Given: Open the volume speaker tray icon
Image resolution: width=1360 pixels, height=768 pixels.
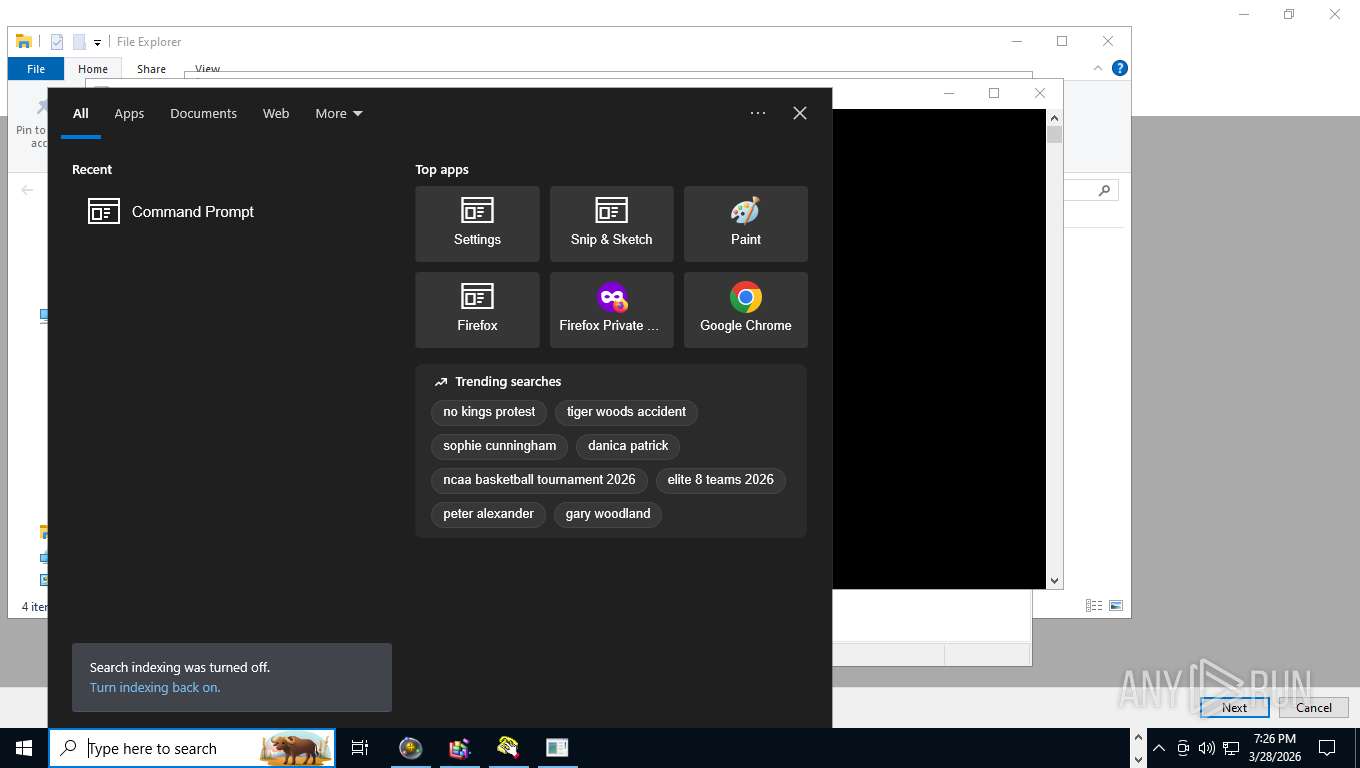Looking at the screenshot, I should [1207, 748].
